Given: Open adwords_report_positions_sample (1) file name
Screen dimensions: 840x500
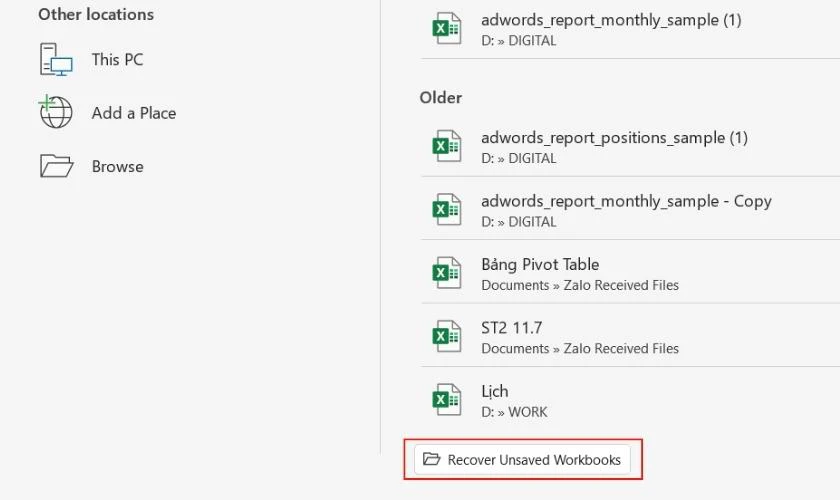Looking at the screenshot, I should (614, 138).
